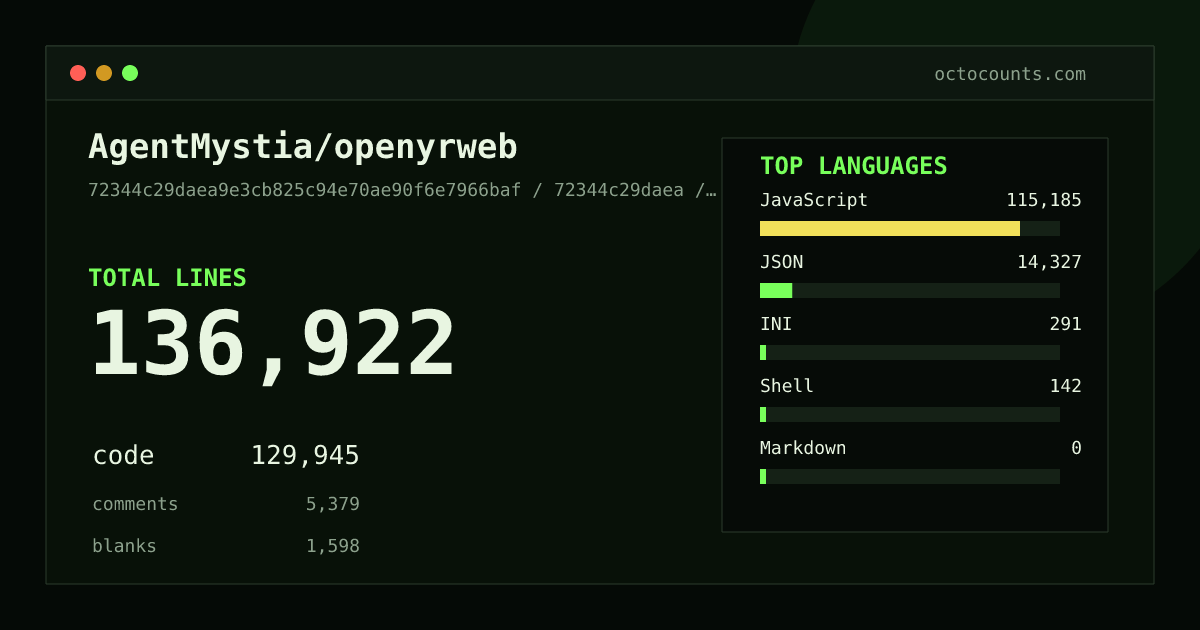Click the comments row label
Viewport: 1200px width, 630px height.
click(x=135, y=504)
